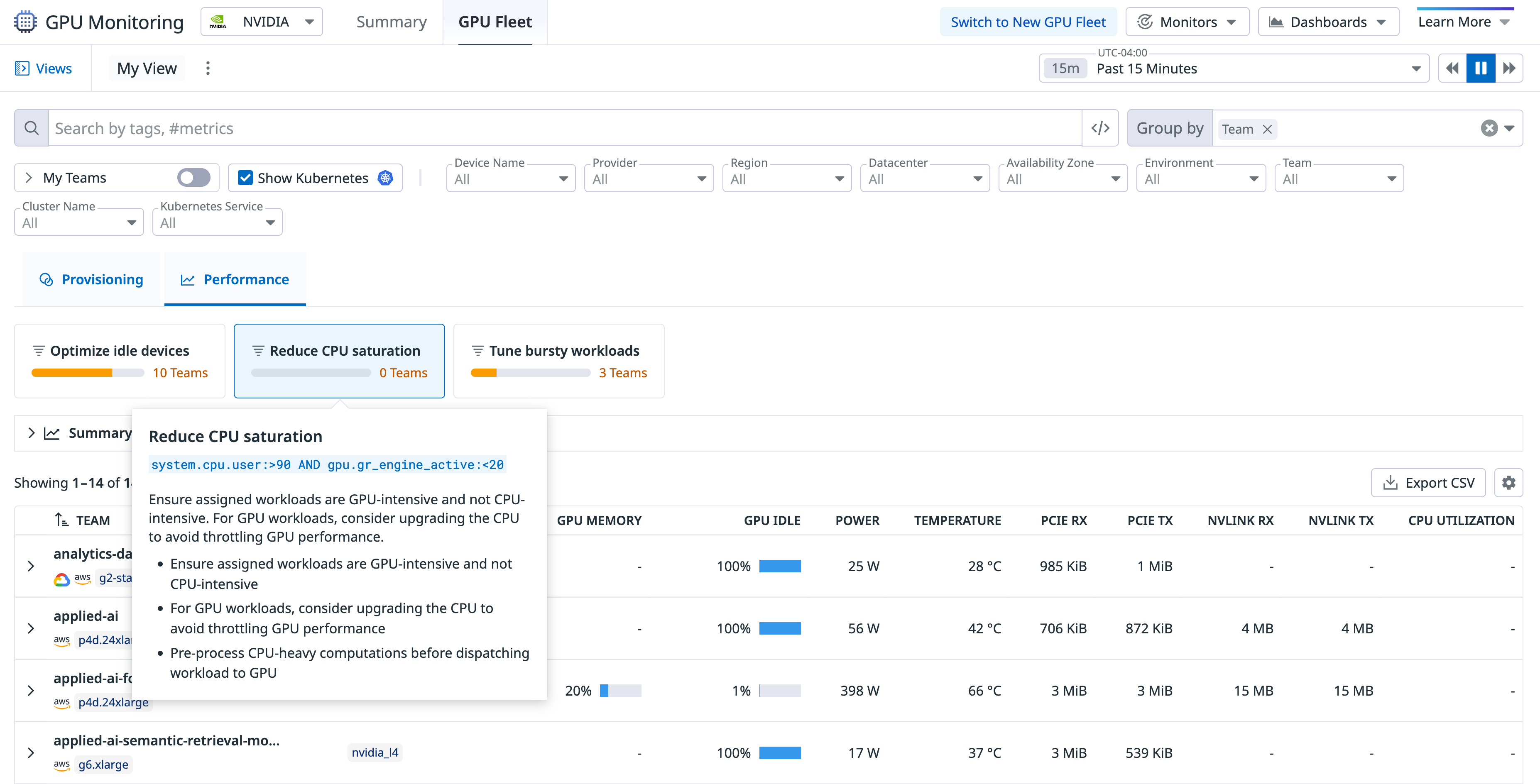Click the search magnifier icon

point(32,128)
